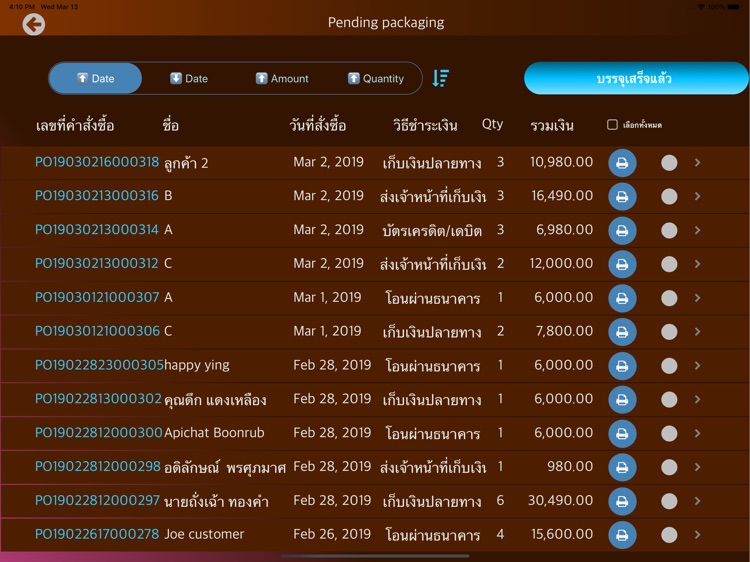This screenshot has width=750, height=562.
Task: Print order PO19030121000307
Action: 622,298
